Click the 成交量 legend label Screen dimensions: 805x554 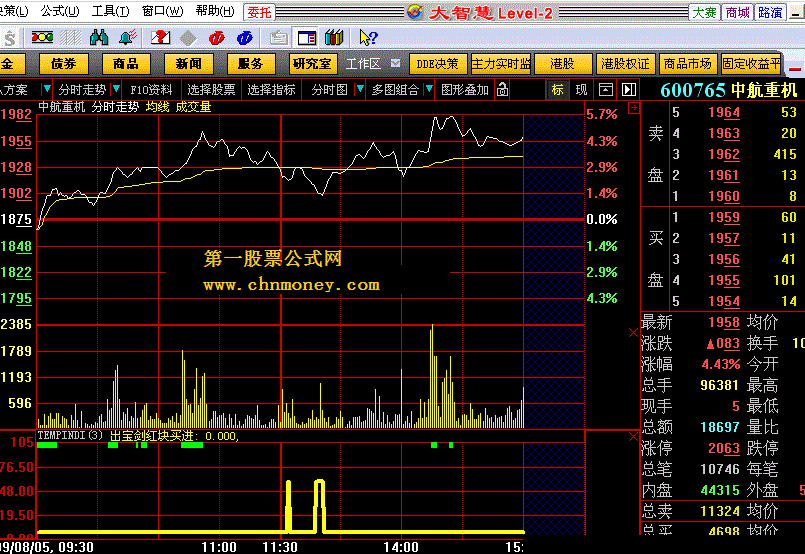tap(194, 107)
